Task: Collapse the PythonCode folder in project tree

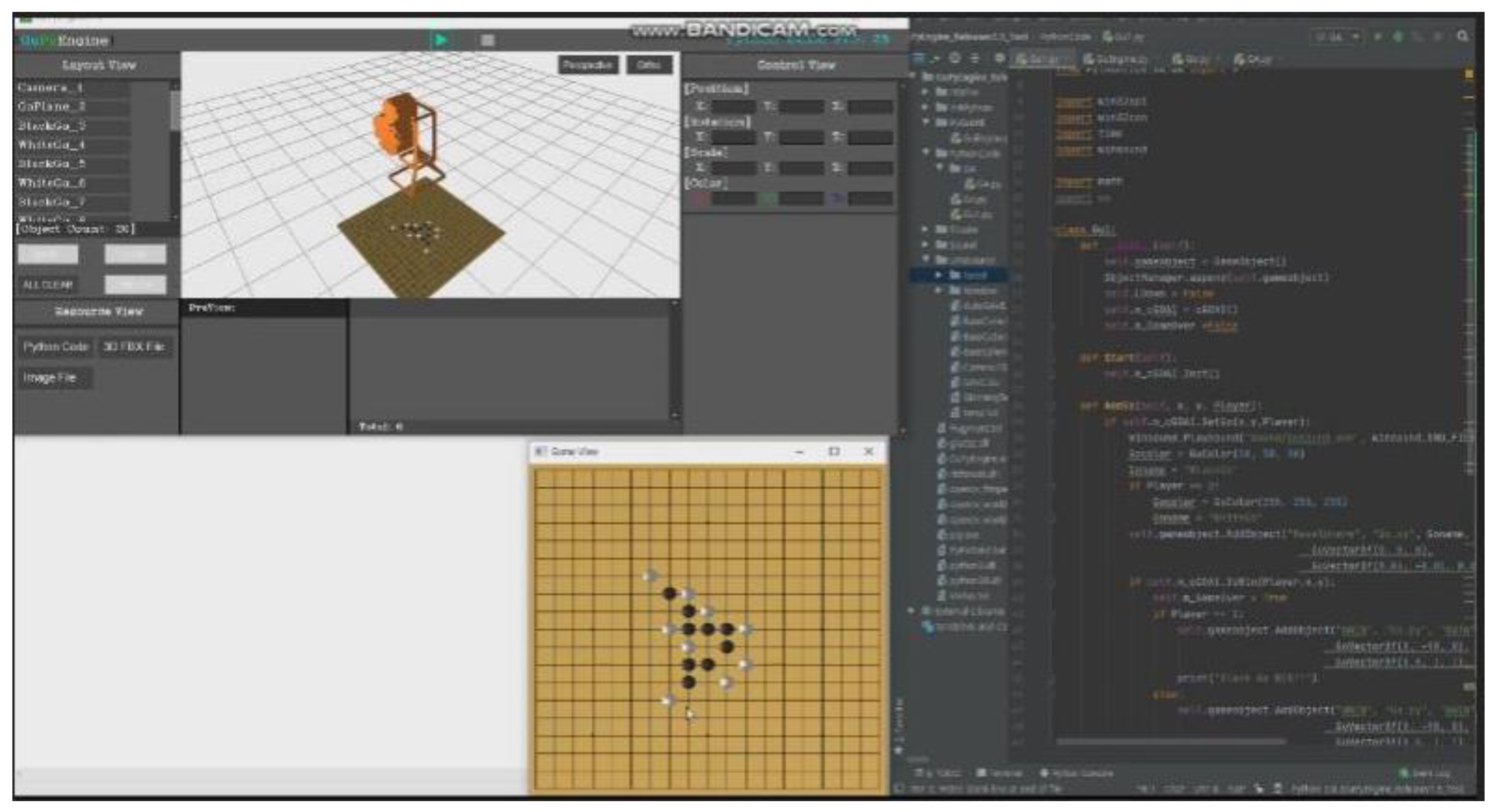Action: [926, 152]
